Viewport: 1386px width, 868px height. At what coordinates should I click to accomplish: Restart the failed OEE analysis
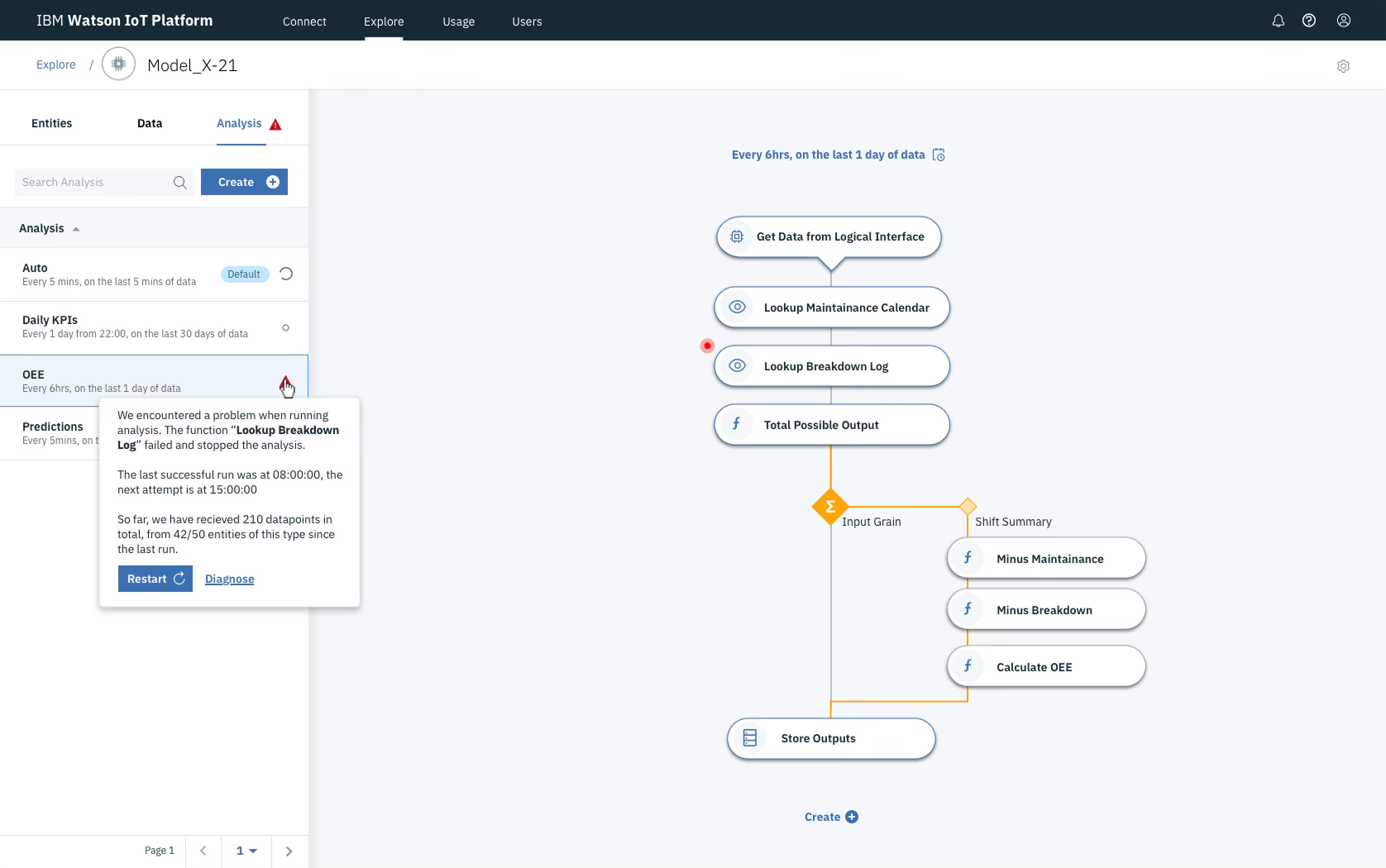point(155,579)
